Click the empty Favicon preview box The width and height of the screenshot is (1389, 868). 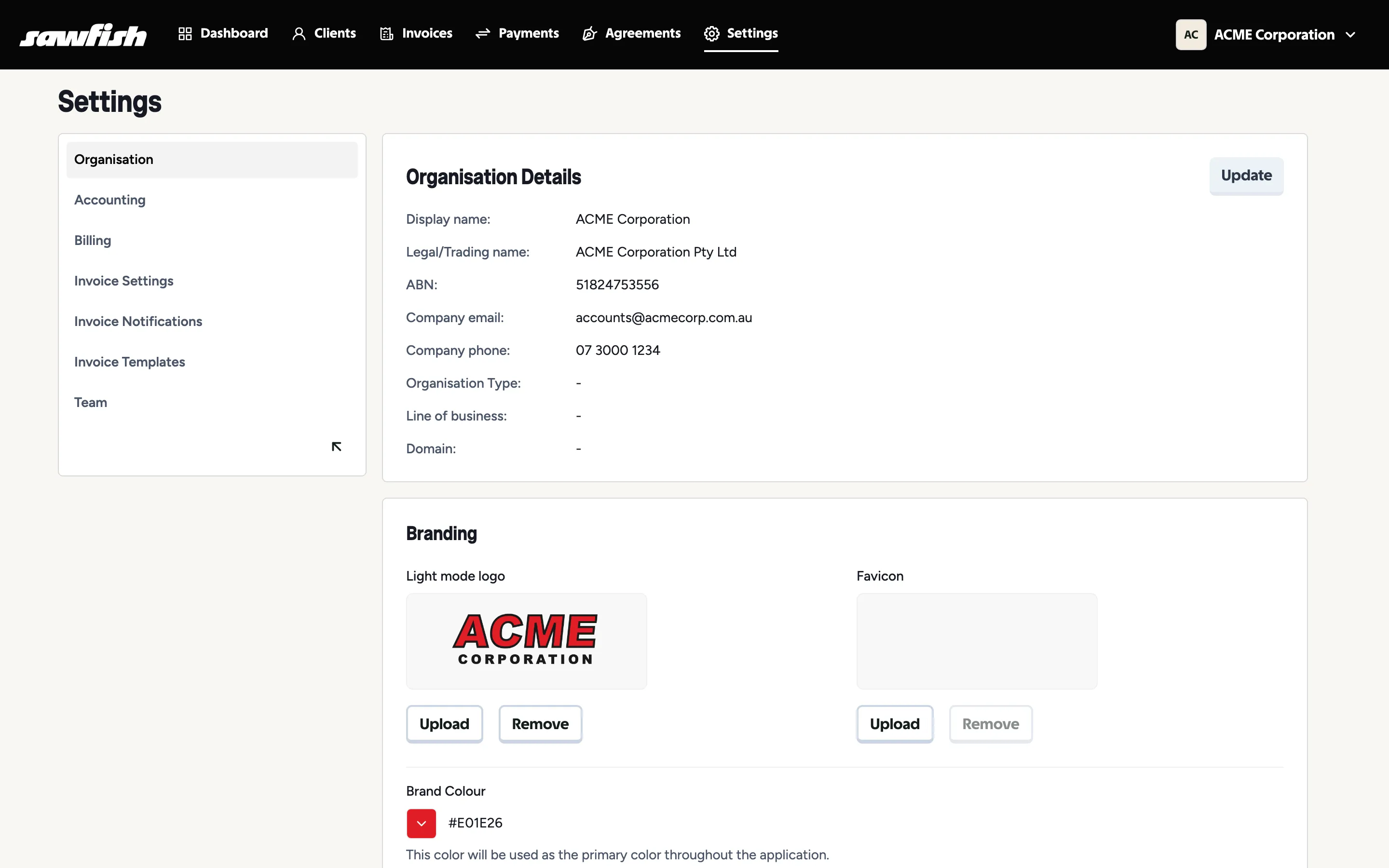pos(976,641)
